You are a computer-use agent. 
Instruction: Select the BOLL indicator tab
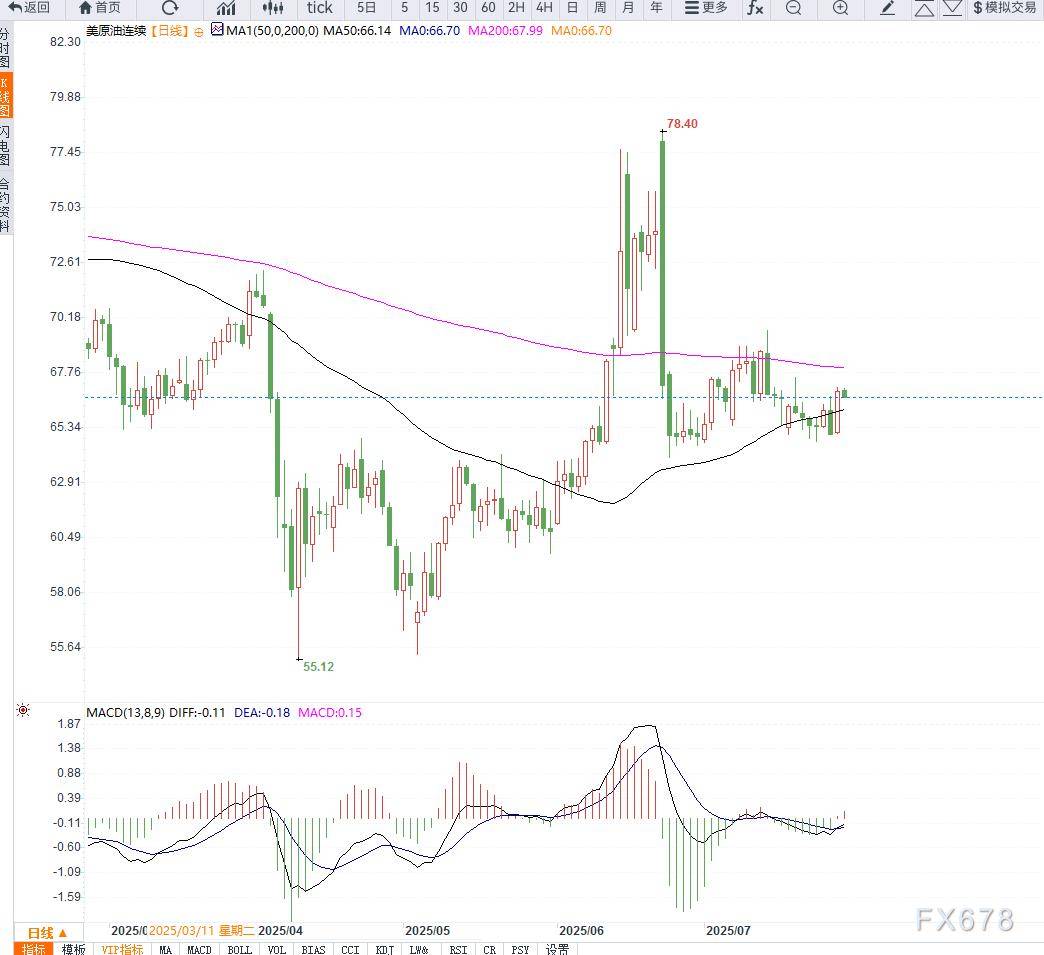click(x=239, y=948)
